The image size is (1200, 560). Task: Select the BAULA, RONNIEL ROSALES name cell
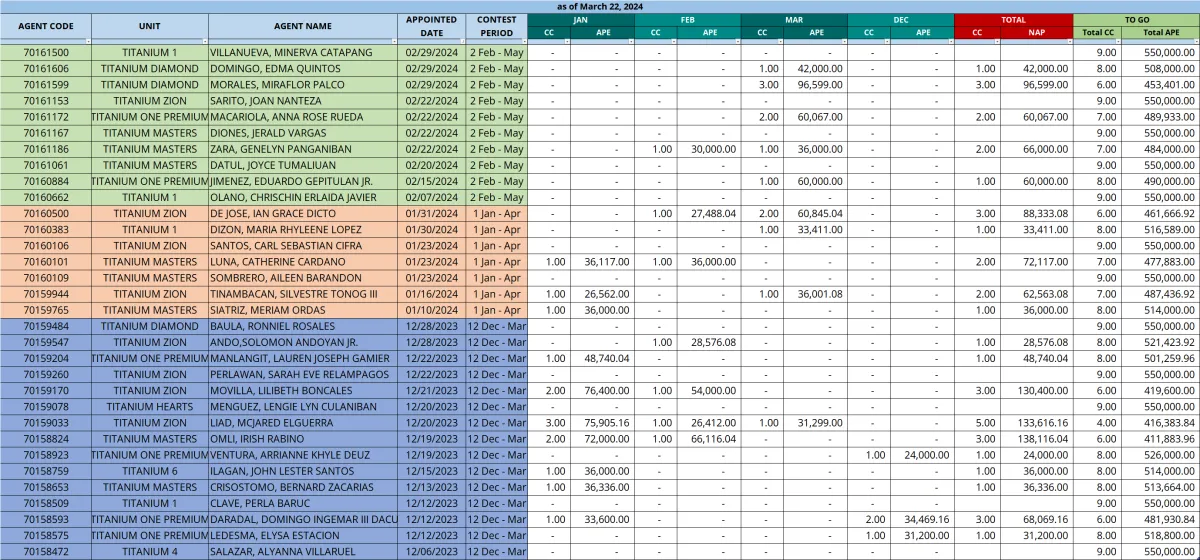click(x=304, y=326)
